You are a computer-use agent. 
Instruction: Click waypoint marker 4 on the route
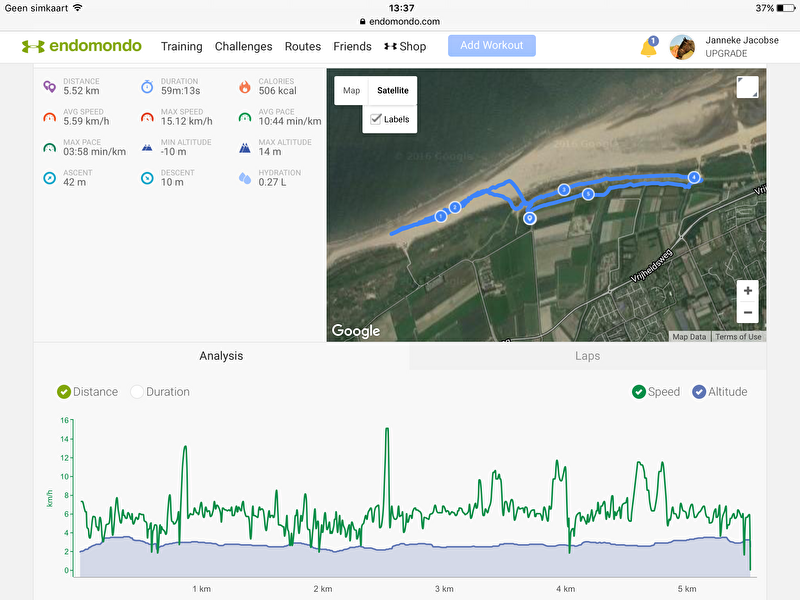(x=694, y=177)
